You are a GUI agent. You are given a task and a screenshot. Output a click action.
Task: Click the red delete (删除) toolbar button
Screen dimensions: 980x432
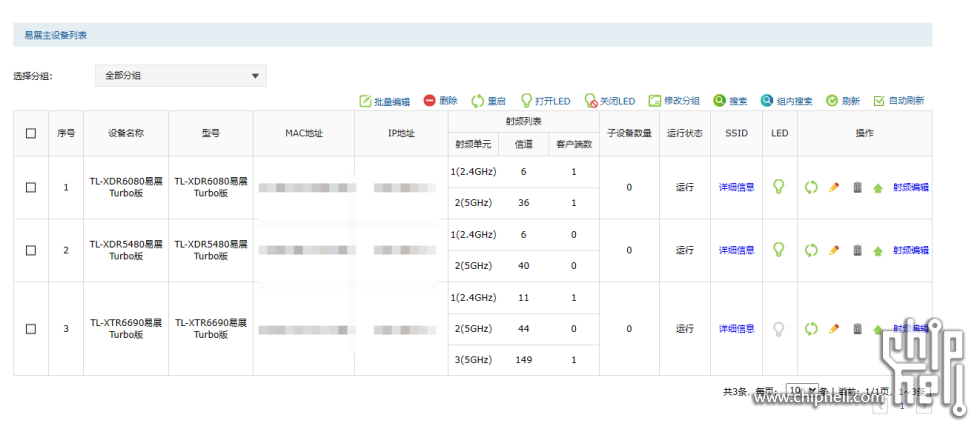pyautogui.click(x=441, y=101)
